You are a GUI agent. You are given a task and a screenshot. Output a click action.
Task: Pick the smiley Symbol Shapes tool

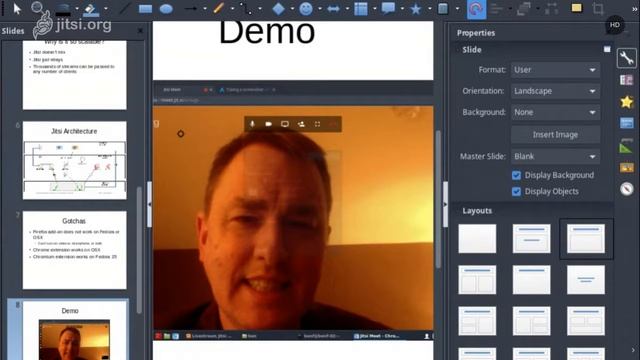(306, 9)
